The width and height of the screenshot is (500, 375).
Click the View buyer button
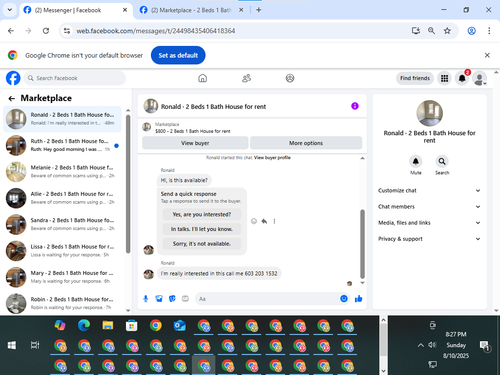195,143
